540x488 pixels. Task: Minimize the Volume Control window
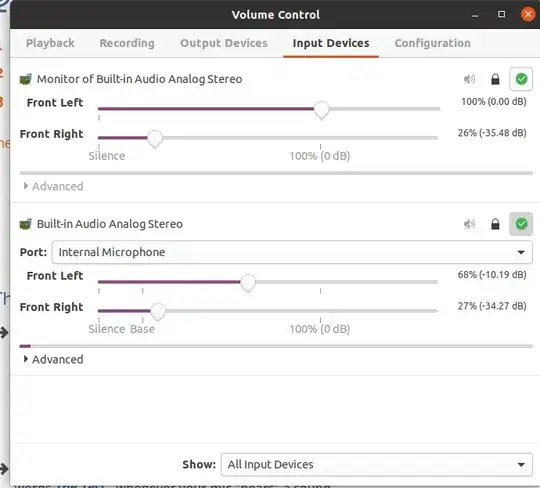475,15
